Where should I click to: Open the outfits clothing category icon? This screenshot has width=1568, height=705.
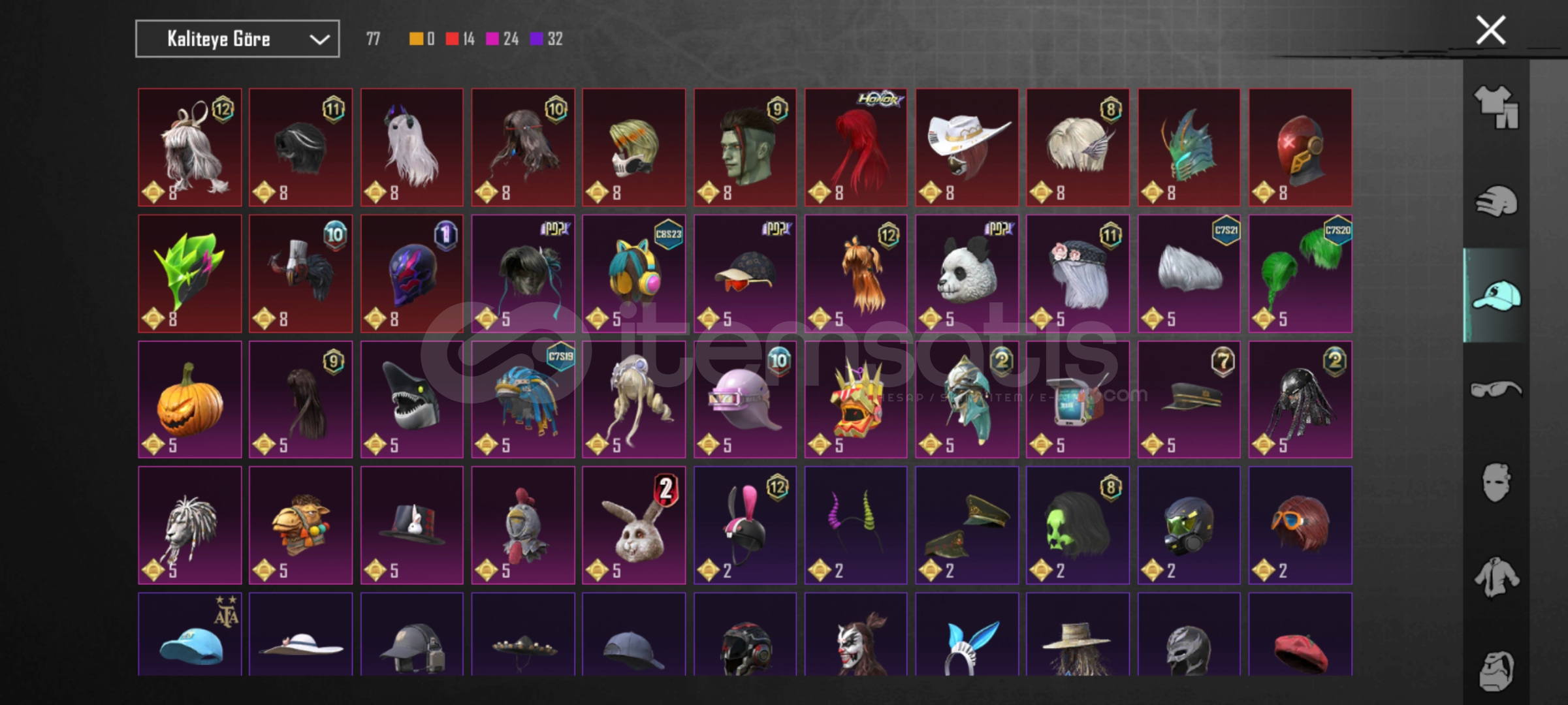(1496, 108)
